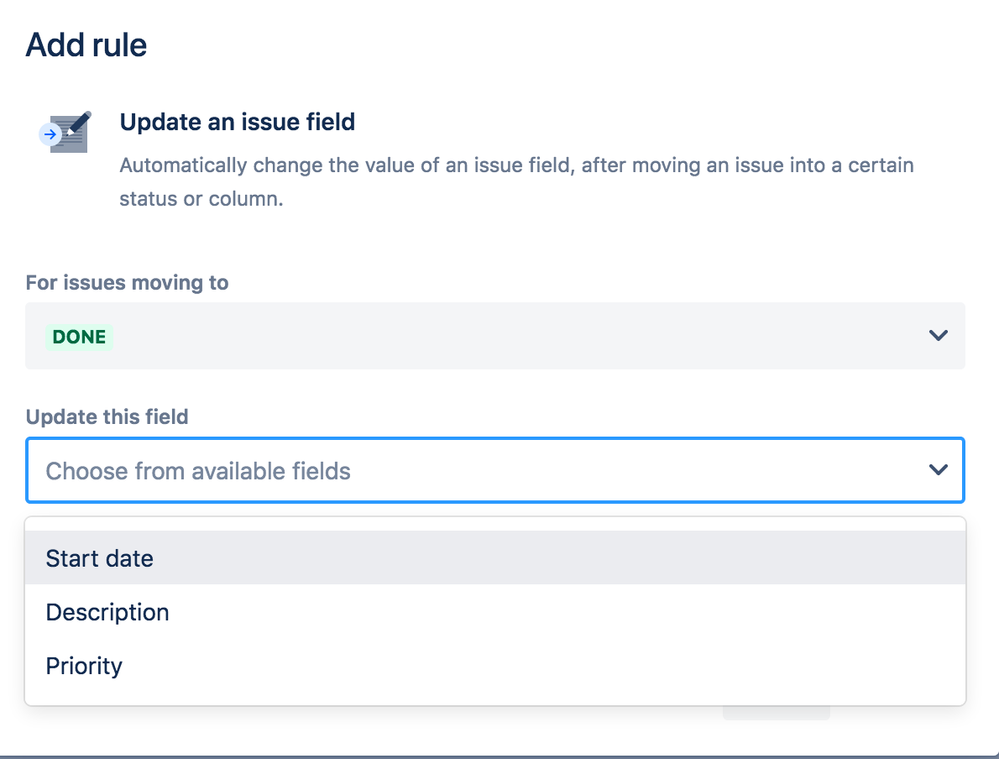
Task: Click the chevron in Choose from available fields
Action: 937,470
